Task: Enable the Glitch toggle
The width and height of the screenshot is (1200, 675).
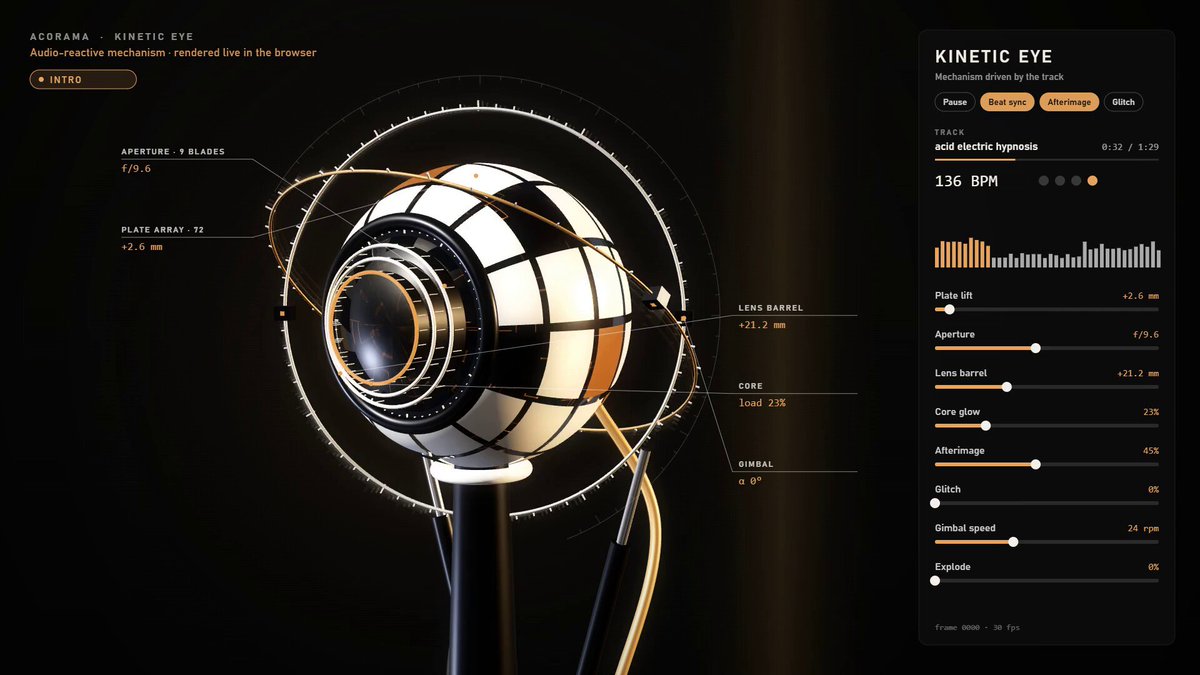Action: tap(1123, 102)
